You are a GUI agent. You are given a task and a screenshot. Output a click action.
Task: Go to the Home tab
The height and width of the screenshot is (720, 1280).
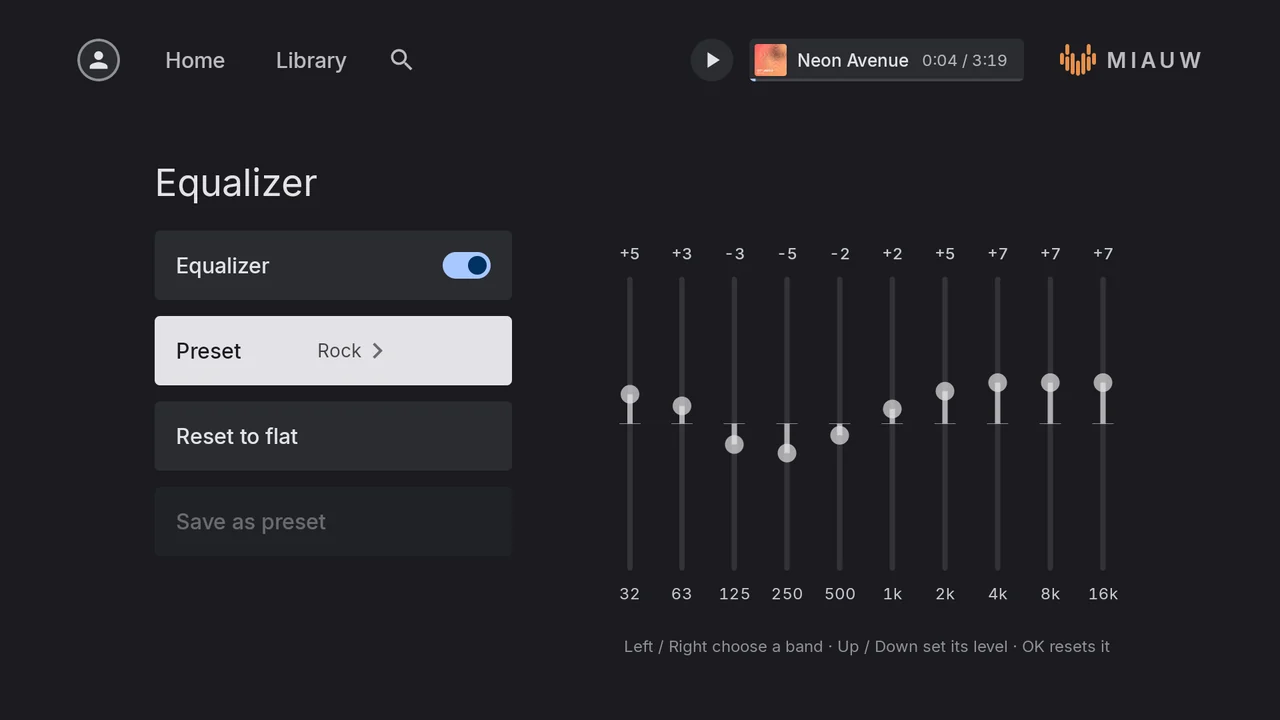195,60
